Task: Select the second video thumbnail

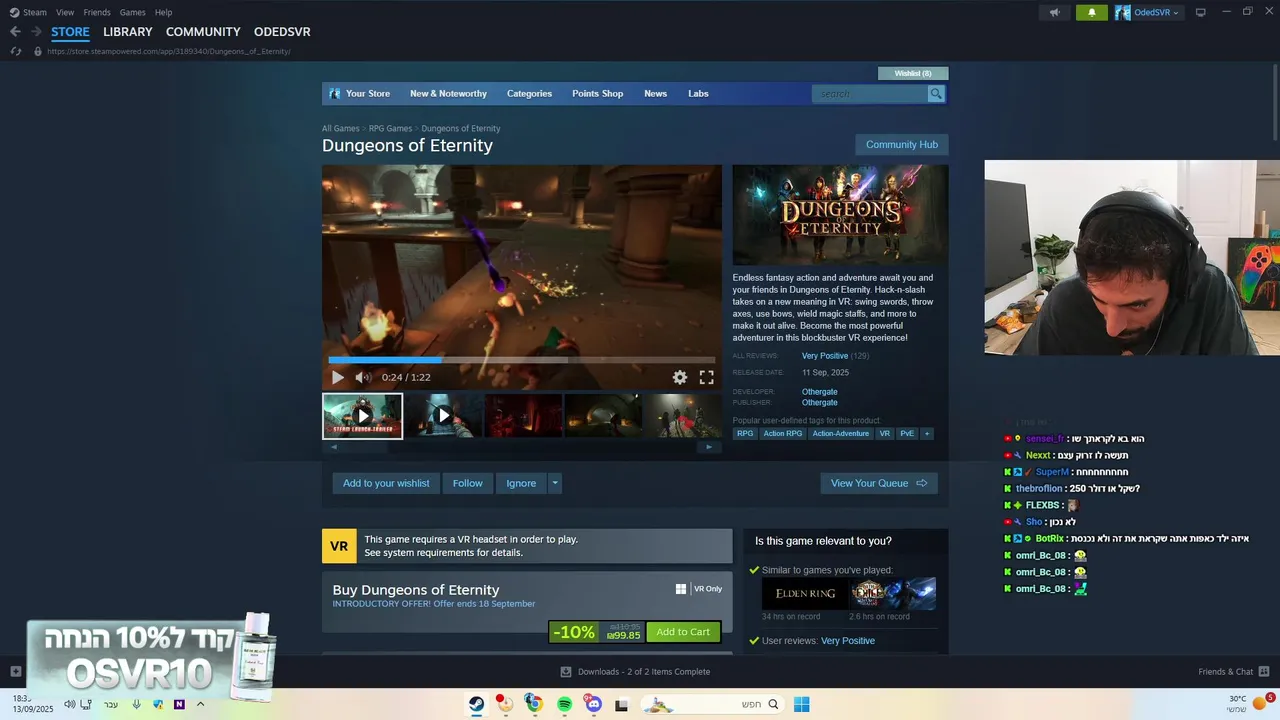Action: coord(443,416)
